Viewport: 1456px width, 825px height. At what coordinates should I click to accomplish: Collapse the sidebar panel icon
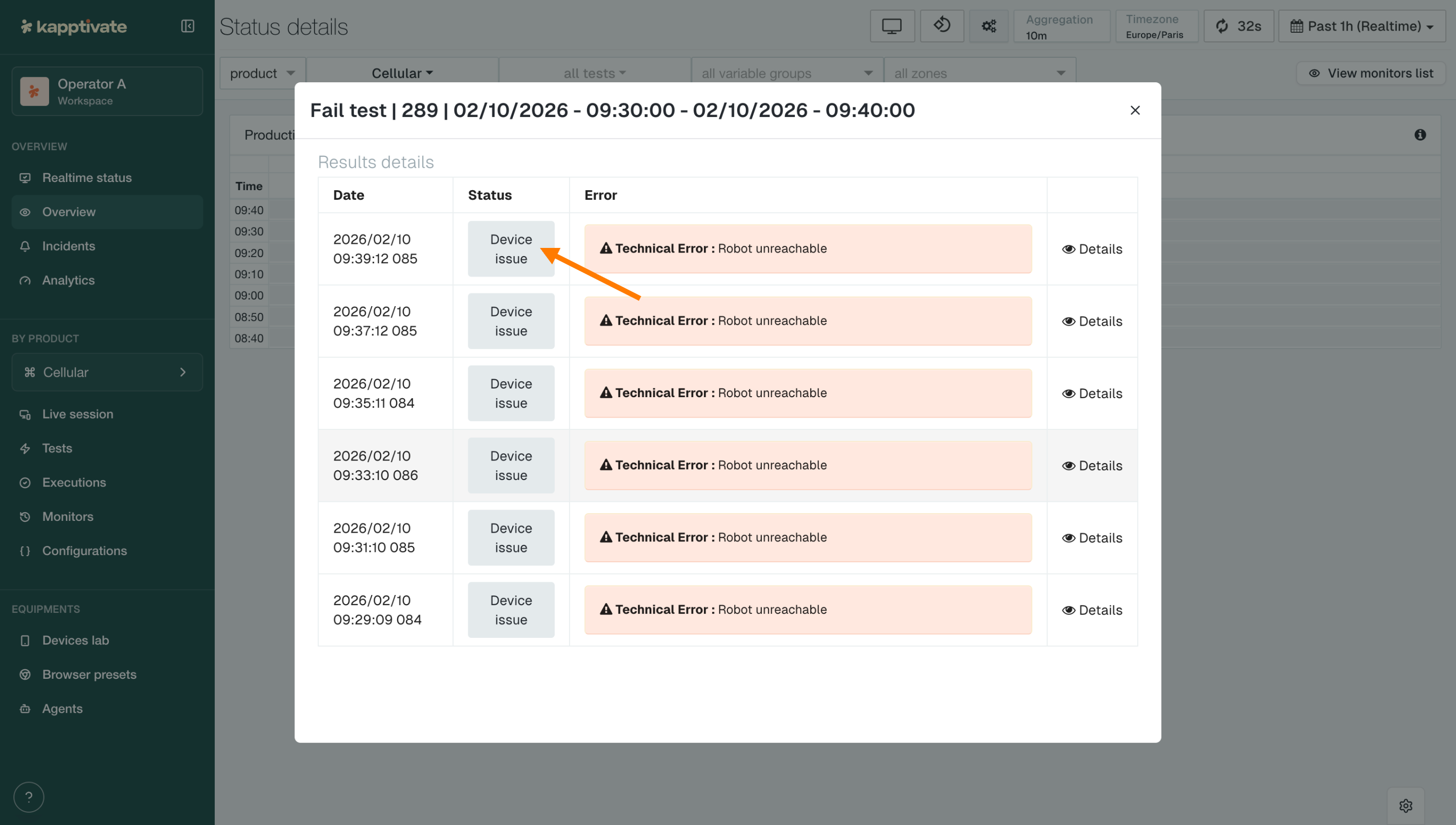coord(188,26)
